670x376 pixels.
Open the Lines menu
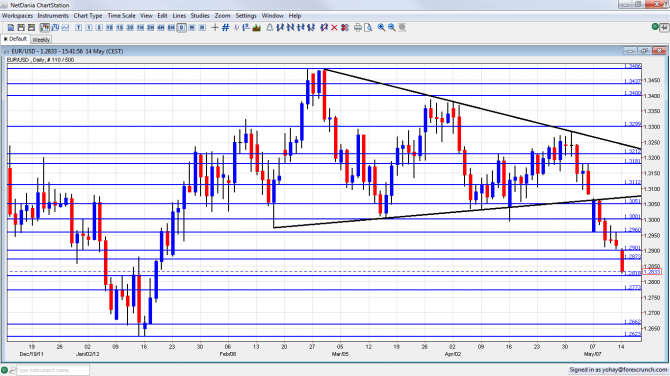click(179, 16)
